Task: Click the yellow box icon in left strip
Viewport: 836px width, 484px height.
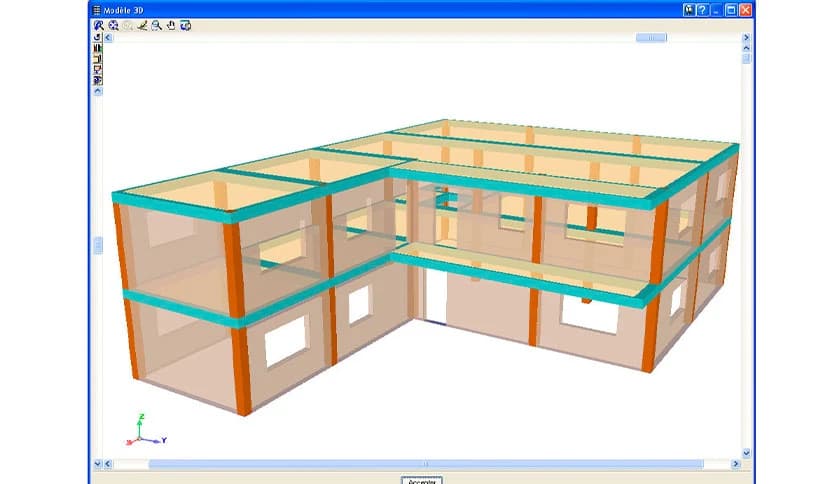Action: click(98, 59)
